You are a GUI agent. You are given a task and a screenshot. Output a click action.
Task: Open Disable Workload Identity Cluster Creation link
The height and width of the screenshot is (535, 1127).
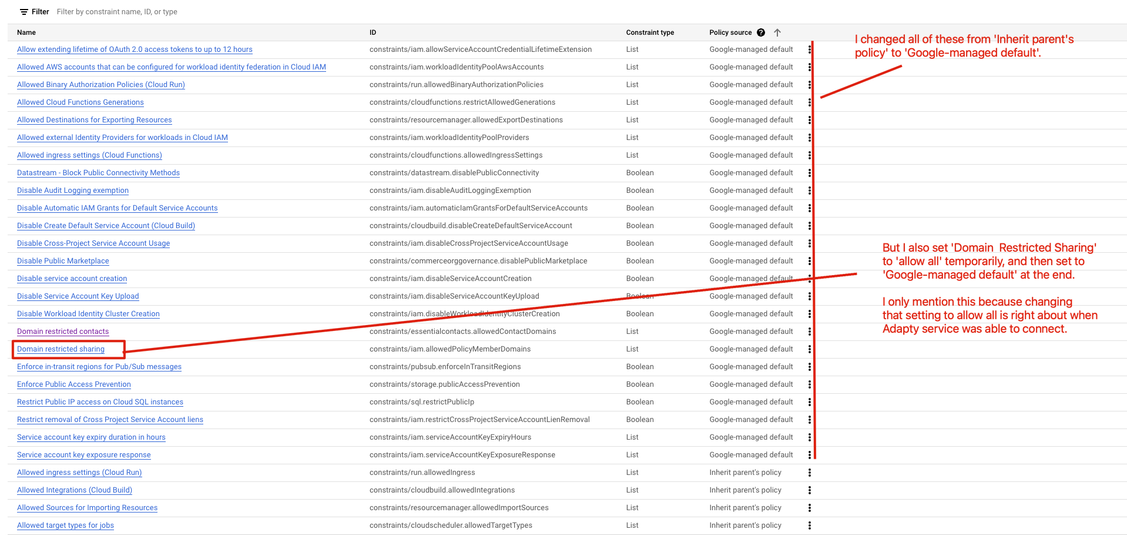coord(88,314)
